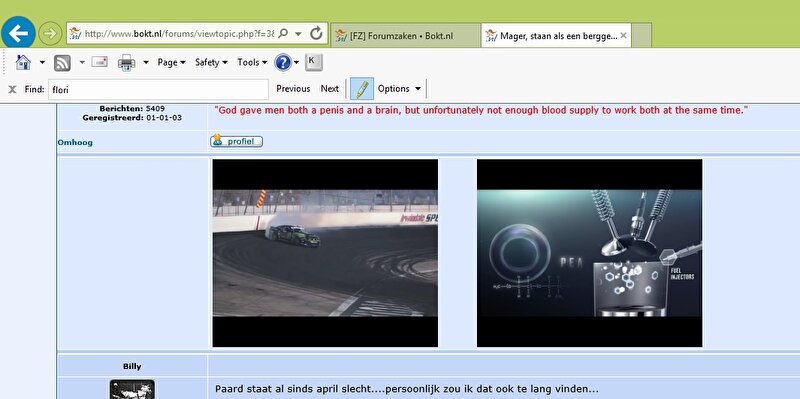Click the drifting car video thumbnail
800x399 pixels.
(325, 253)
